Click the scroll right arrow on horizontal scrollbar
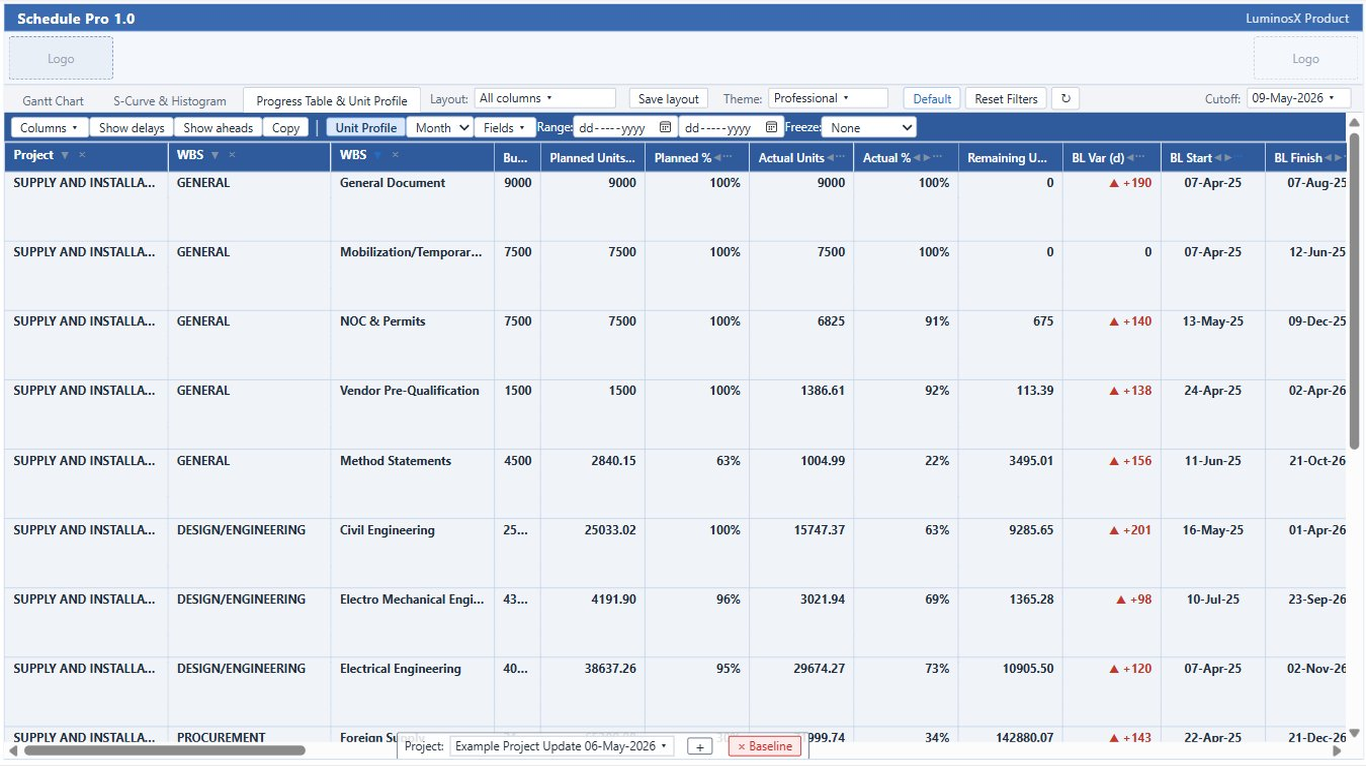1366x768 pixels. (1338, 750)
